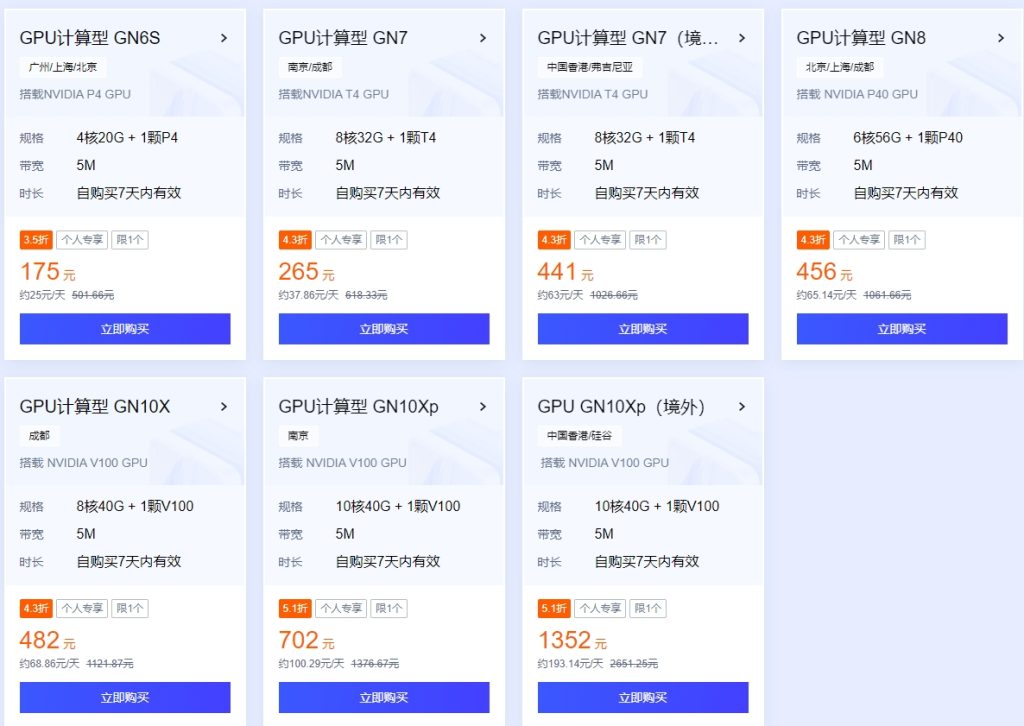The image size is (1024, 726).
Task: Expand the GPU计算型 GN6S card arrow
Action: (223, 38)
